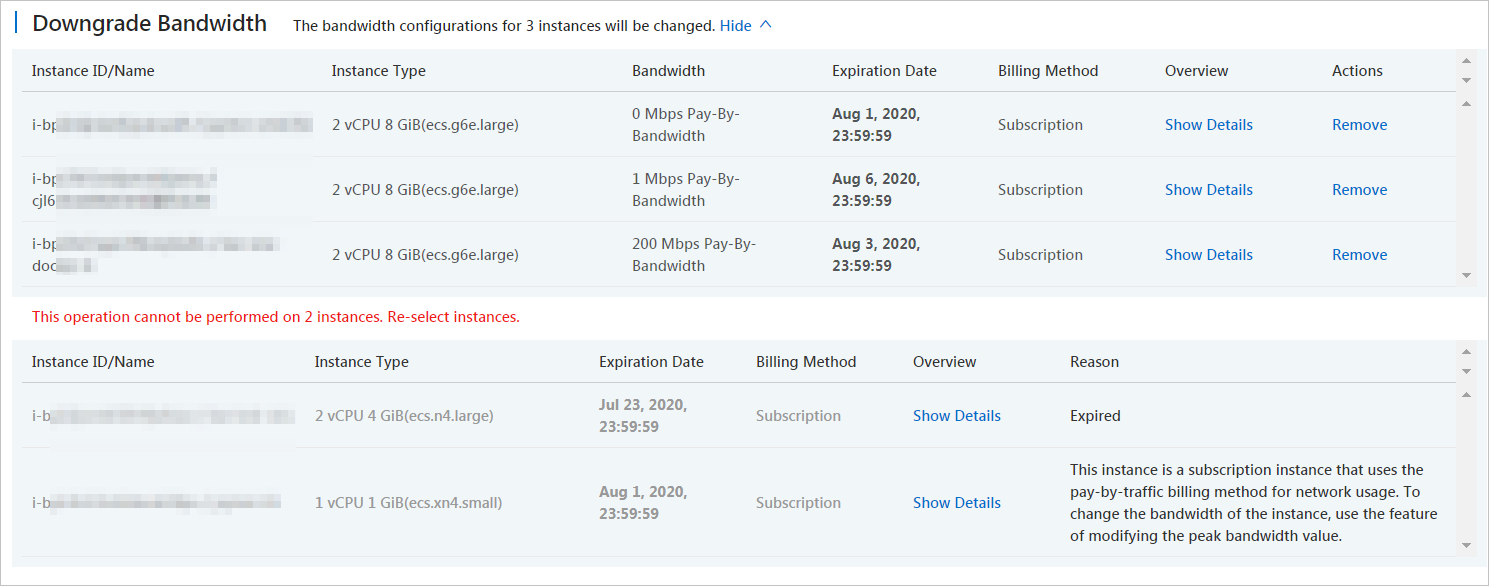Select the Downgrade Bandwidth heading
Screen dimensions: 1489x586
click(150, 24)
